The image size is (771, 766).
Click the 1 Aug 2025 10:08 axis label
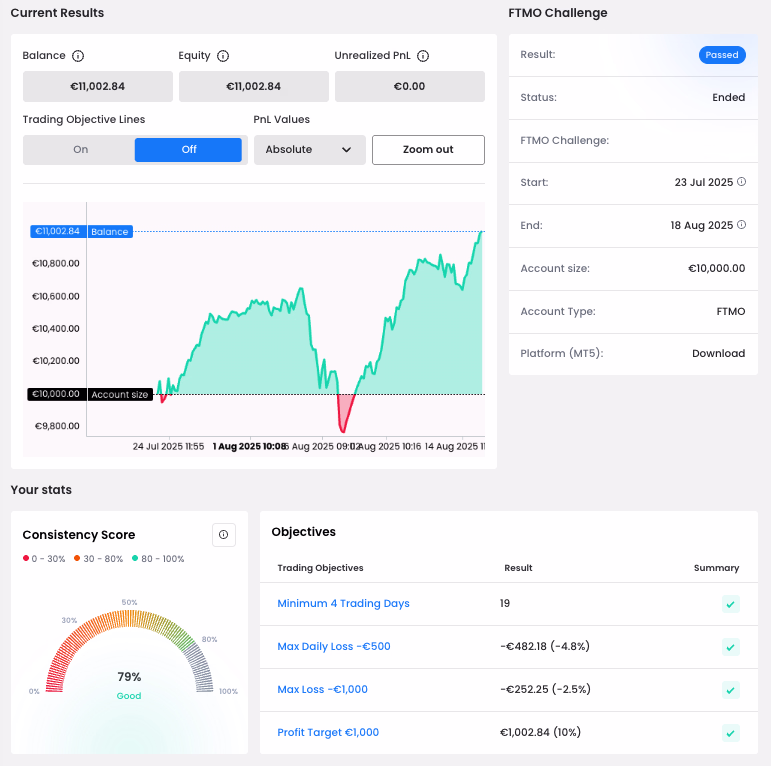click(x=249, y=446)
